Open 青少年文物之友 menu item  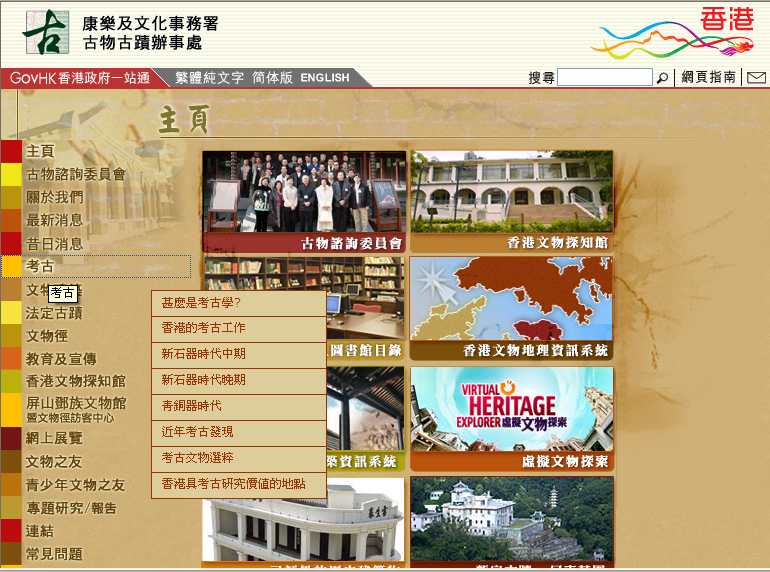76,485
